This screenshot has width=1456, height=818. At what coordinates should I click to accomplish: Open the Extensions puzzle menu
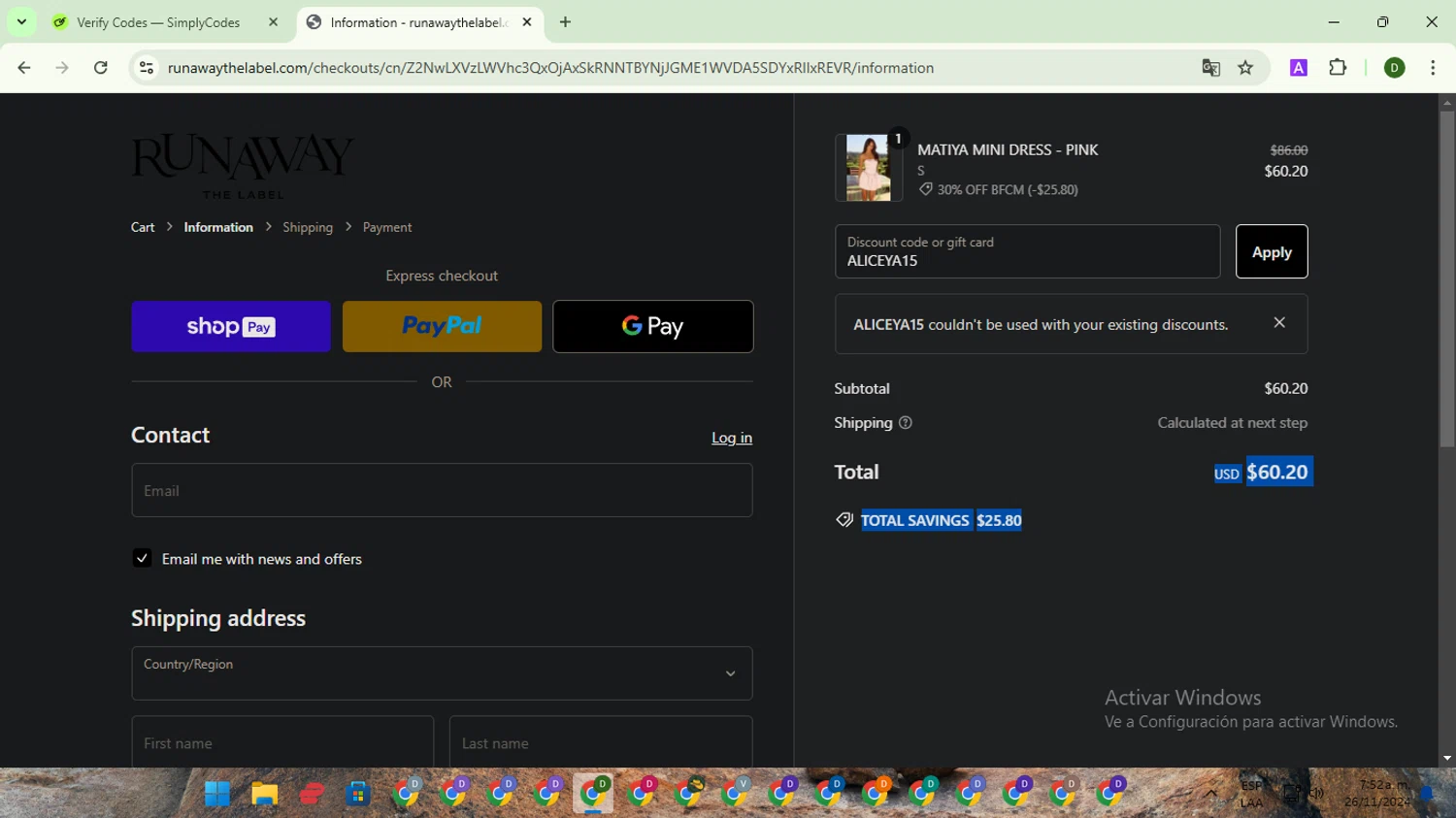pyautogui.click(x=1338, y=68)
